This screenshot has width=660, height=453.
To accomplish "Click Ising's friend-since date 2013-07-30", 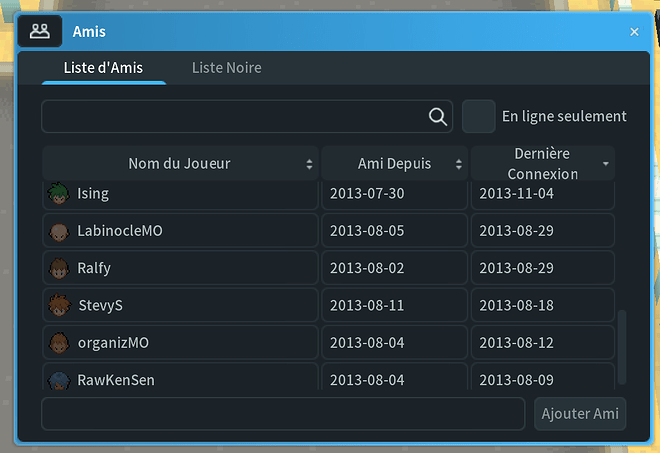I will point(367,194).
